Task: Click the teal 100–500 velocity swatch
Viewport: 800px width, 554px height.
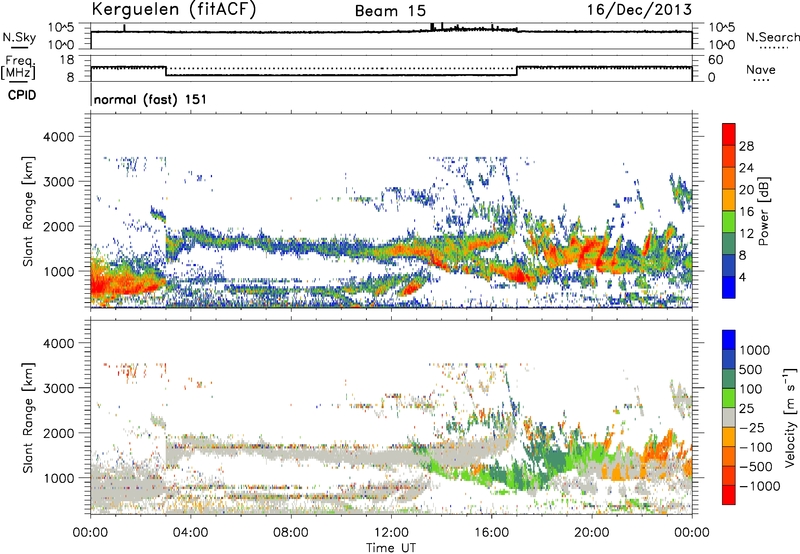Action: click(x=729, y=379)
